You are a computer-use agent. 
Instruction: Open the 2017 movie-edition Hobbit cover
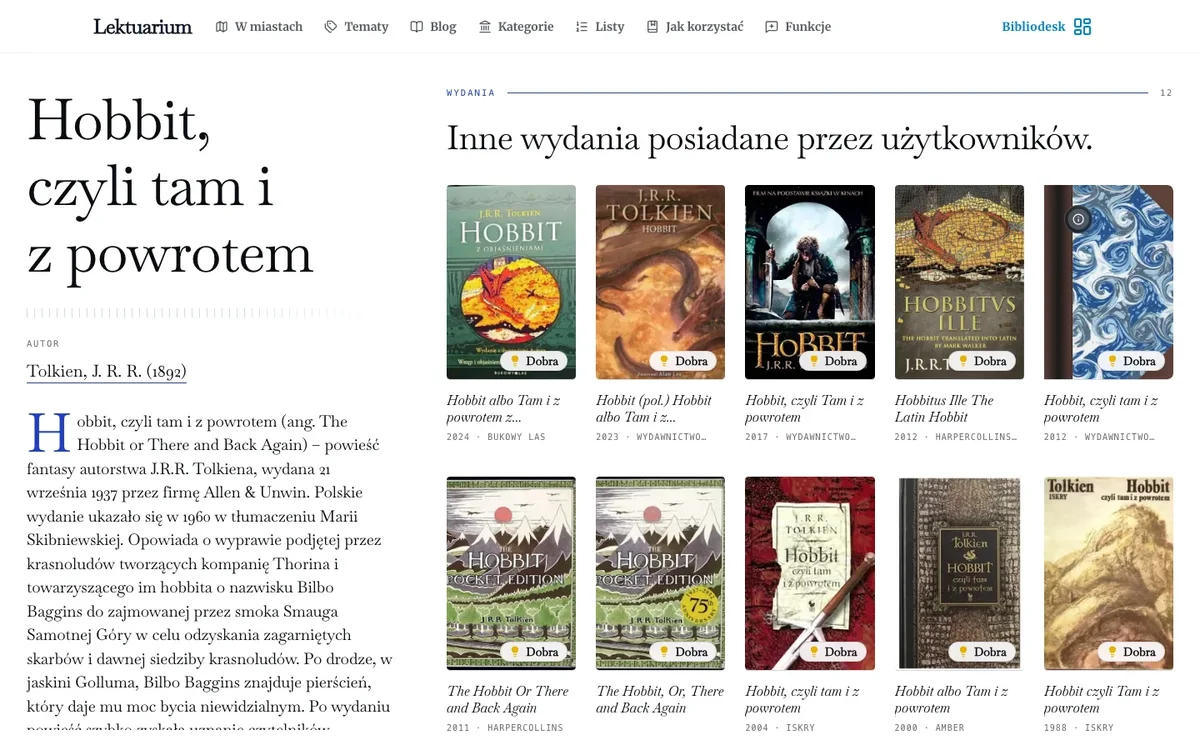point(810,282)
